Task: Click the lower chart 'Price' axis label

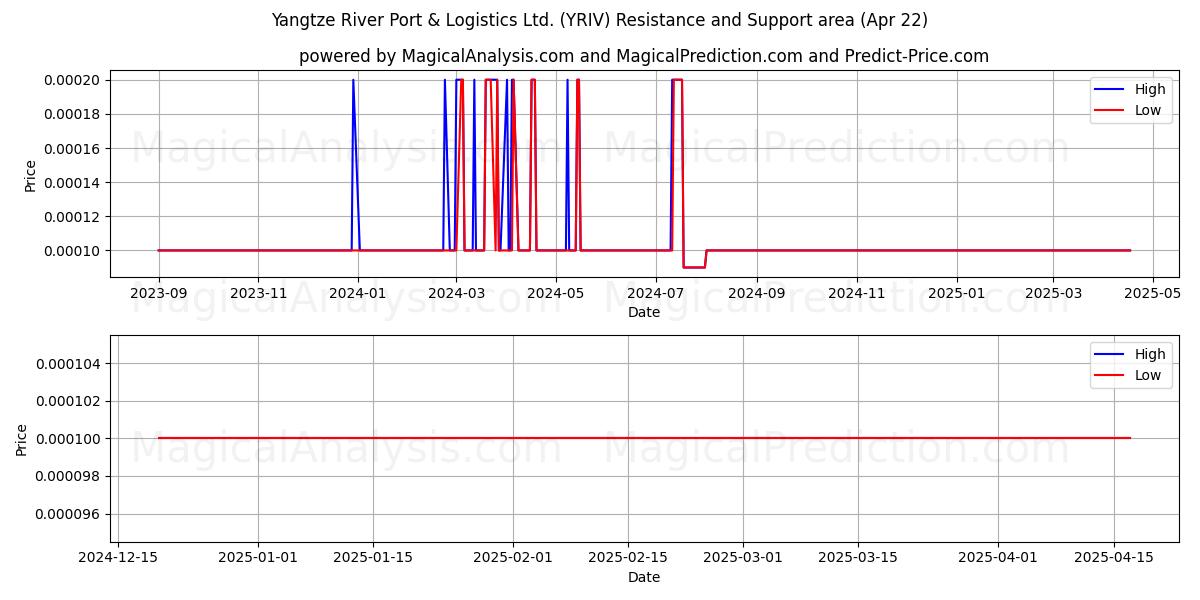Action: coord(22,439)
